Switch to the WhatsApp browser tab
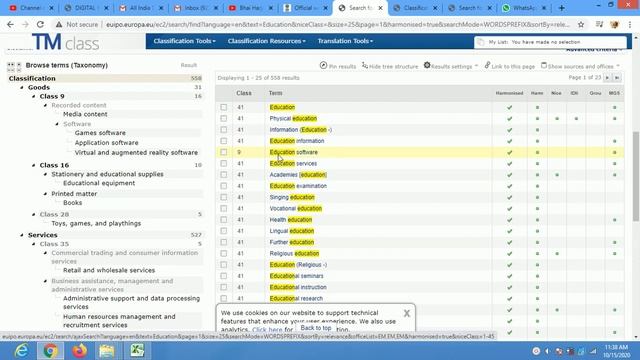 click(523, 8)
